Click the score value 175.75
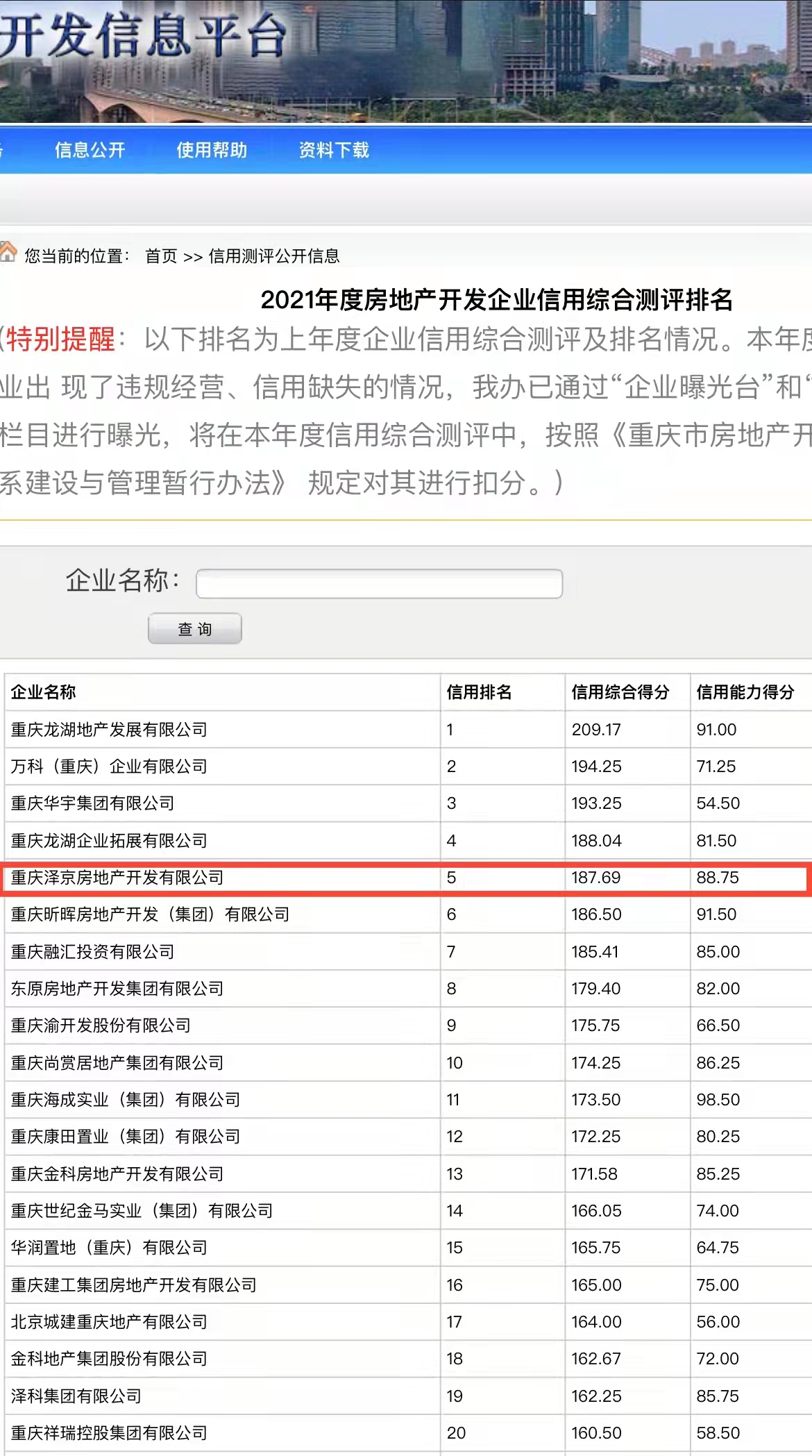The width and height of the screenshot is (812, 1456). [596, 1026]
